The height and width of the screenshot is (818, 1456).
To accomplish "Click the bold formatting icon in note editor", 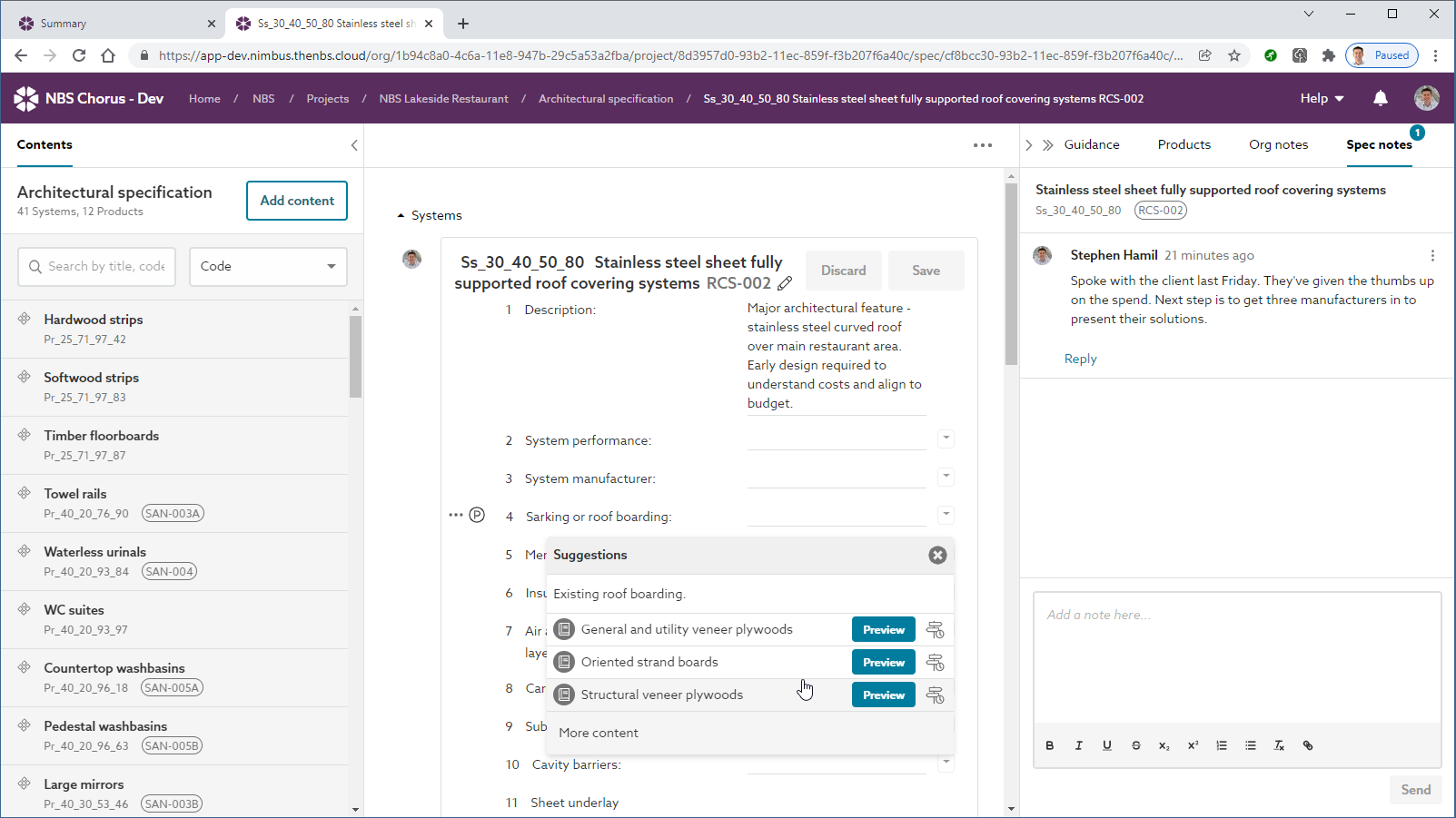I will [x=1050, y=745].
